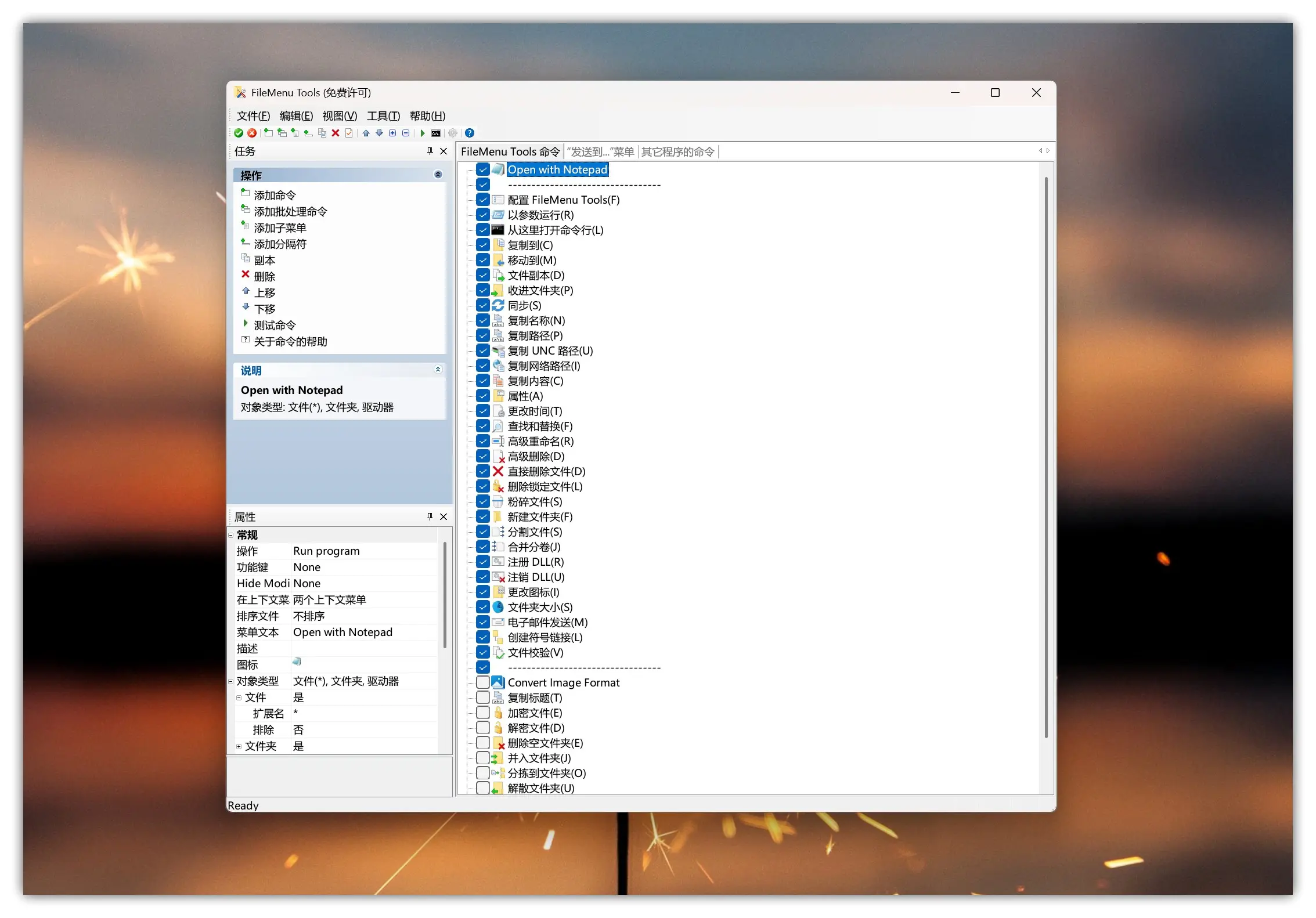The width and height of the screenshot is (1316, 918).
Task: Enable the 加密文件(E) checkbox
Action: [x=483, y=713]
